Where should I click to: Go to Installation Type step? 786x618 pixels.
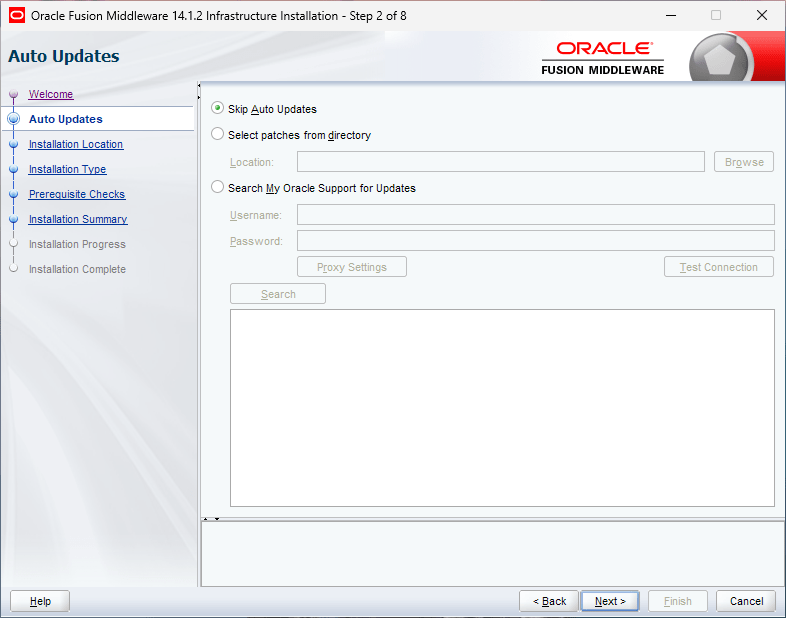67,169
